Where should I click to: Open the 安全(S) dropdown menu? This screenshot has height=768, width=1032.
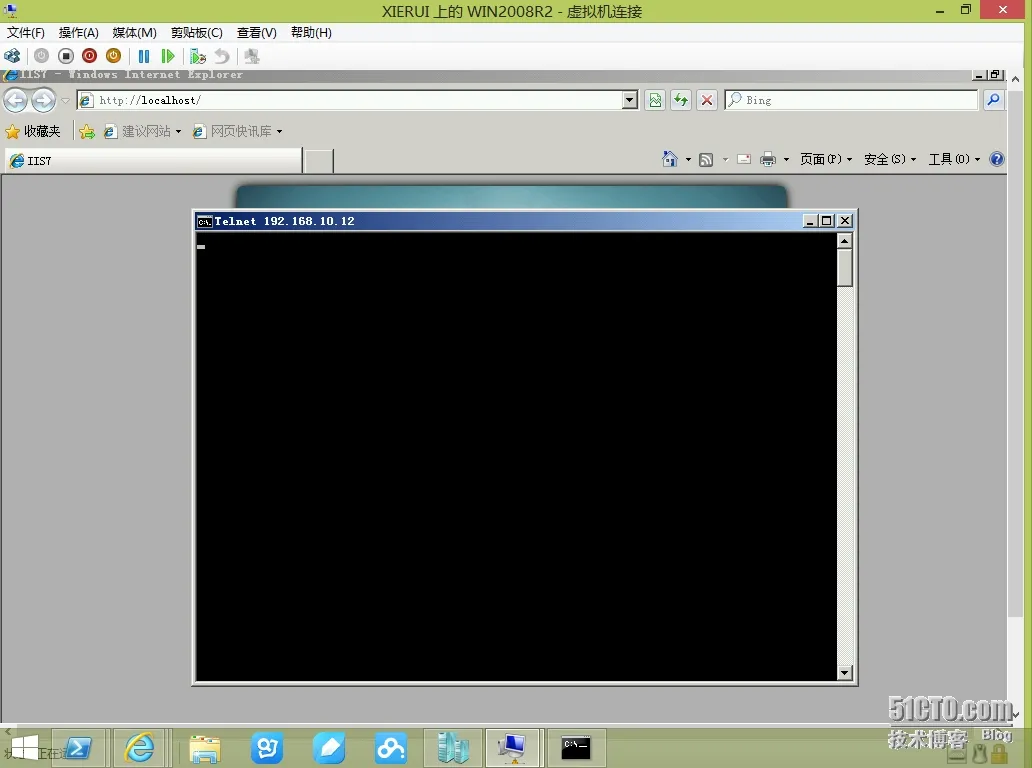[x=890, y=159]
